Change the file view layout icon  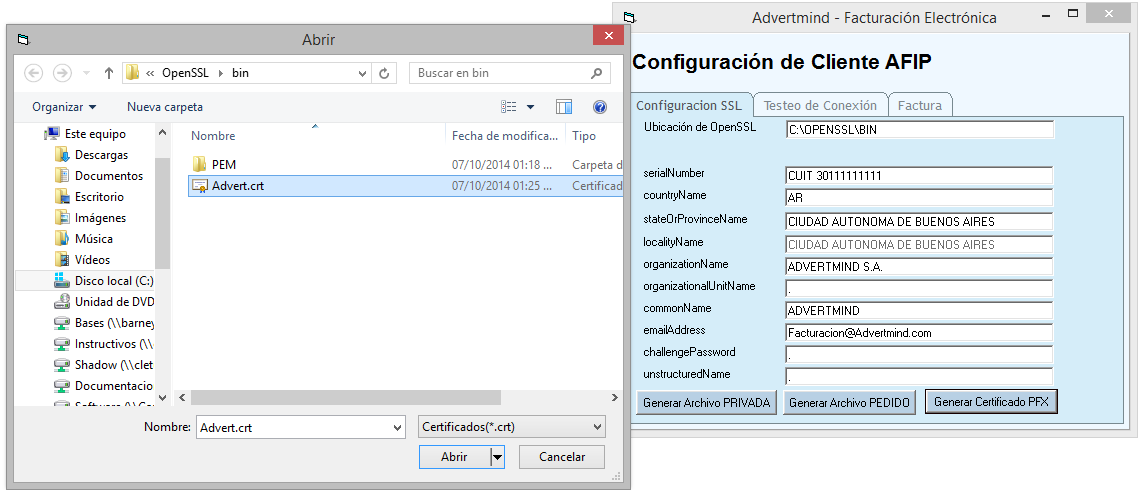click(x=509, y=107)
